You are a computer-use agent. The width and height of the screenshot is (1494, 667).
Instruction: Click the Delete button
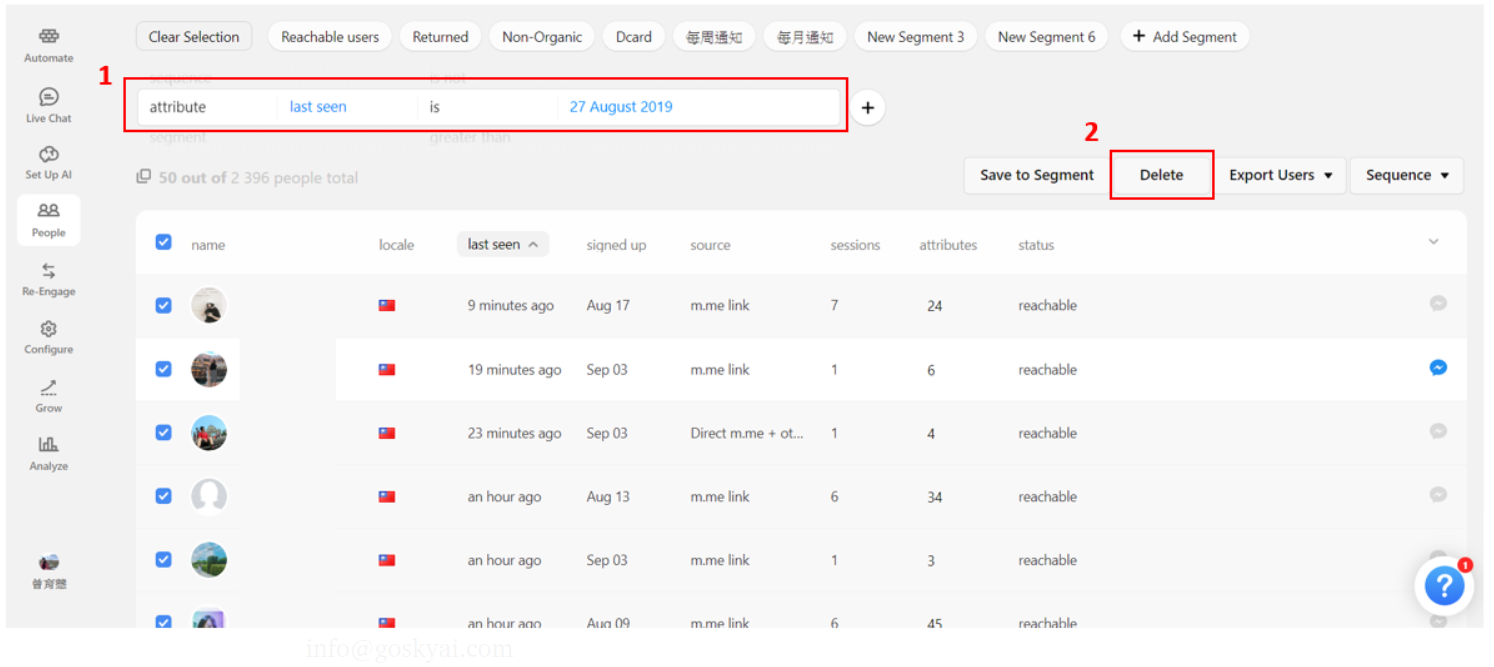pyautogui.click(x=1161, y=175)
